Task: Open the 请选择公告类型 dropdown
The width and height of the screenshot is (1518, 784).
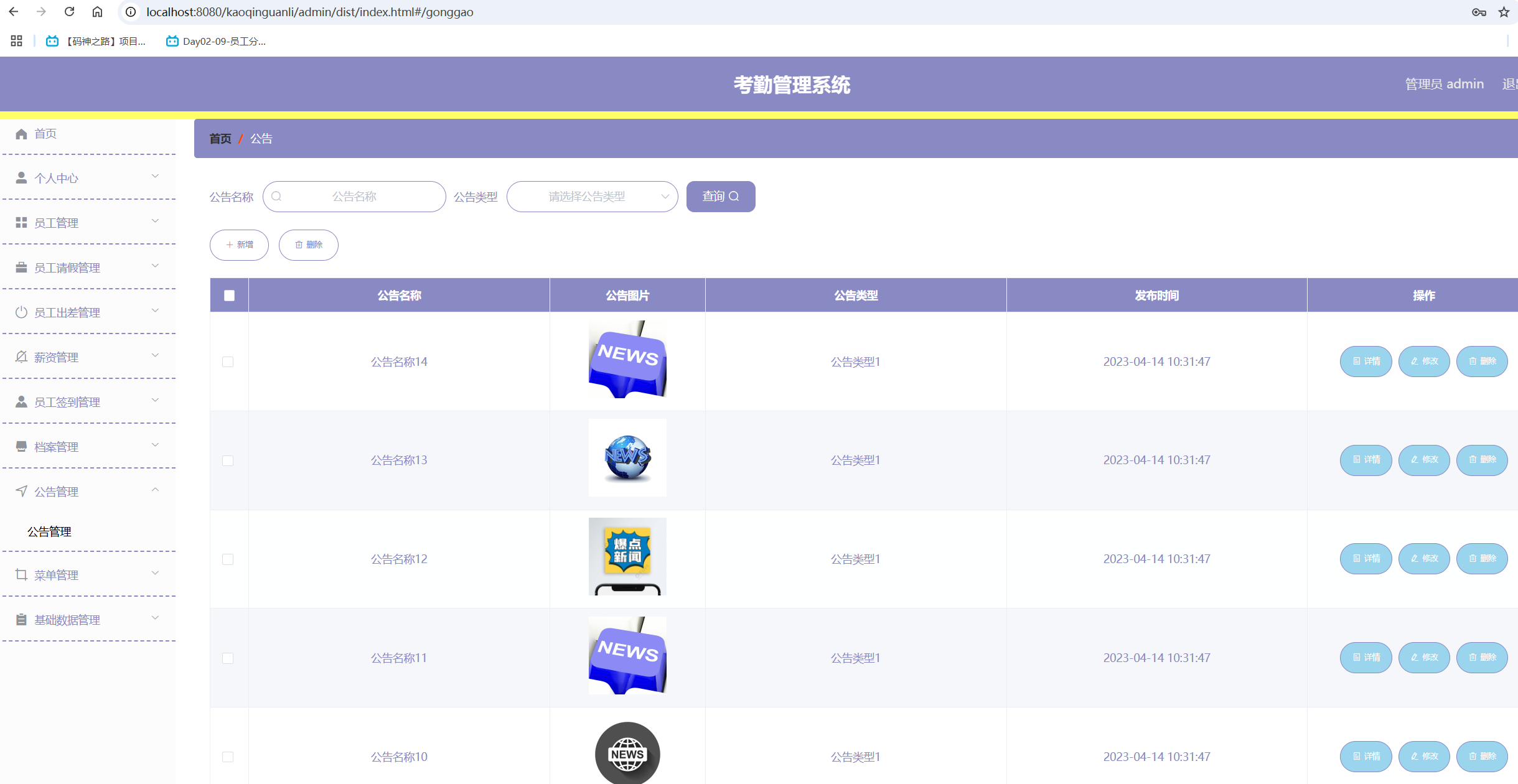Action: pyautogui.click(x=592, y=197)
